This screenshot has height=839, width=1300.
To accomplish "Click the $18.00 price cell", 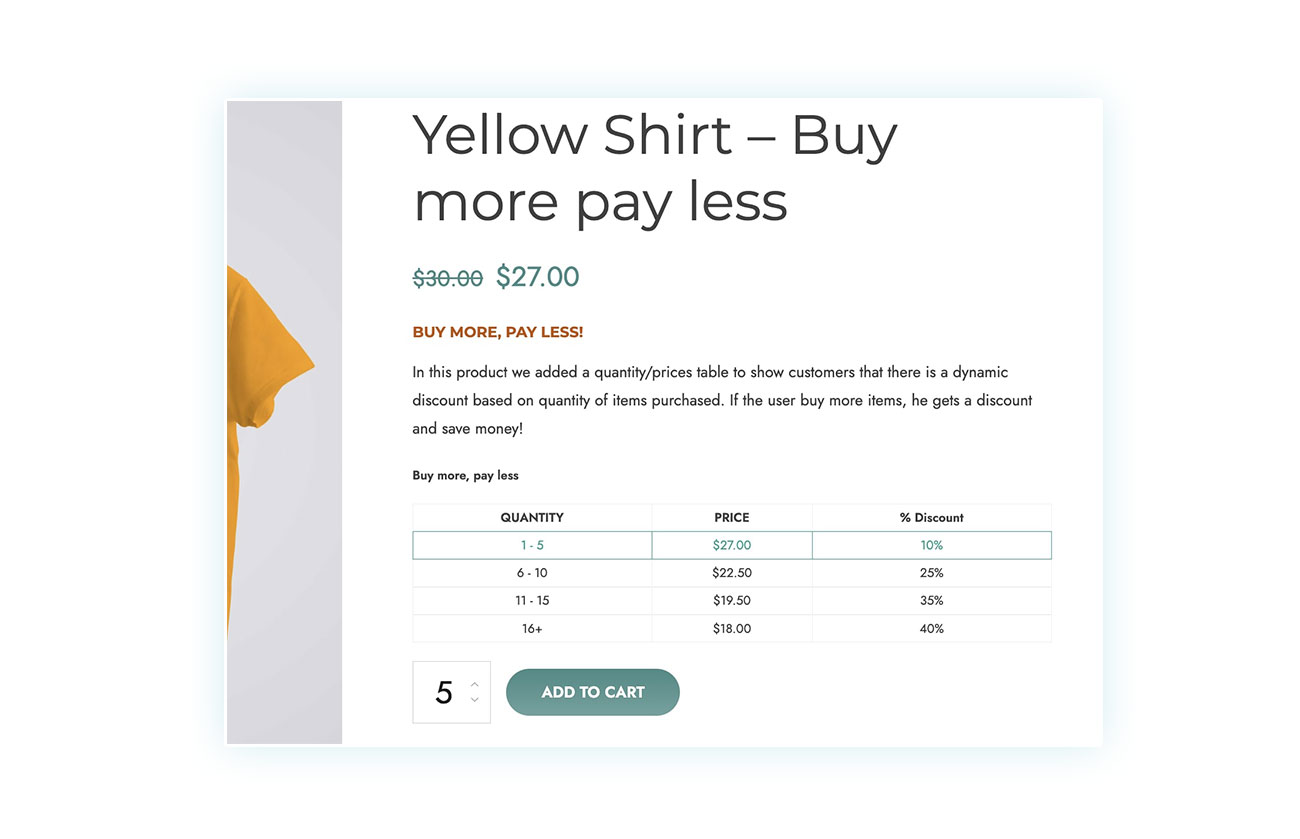I will (x=732, y=629).
